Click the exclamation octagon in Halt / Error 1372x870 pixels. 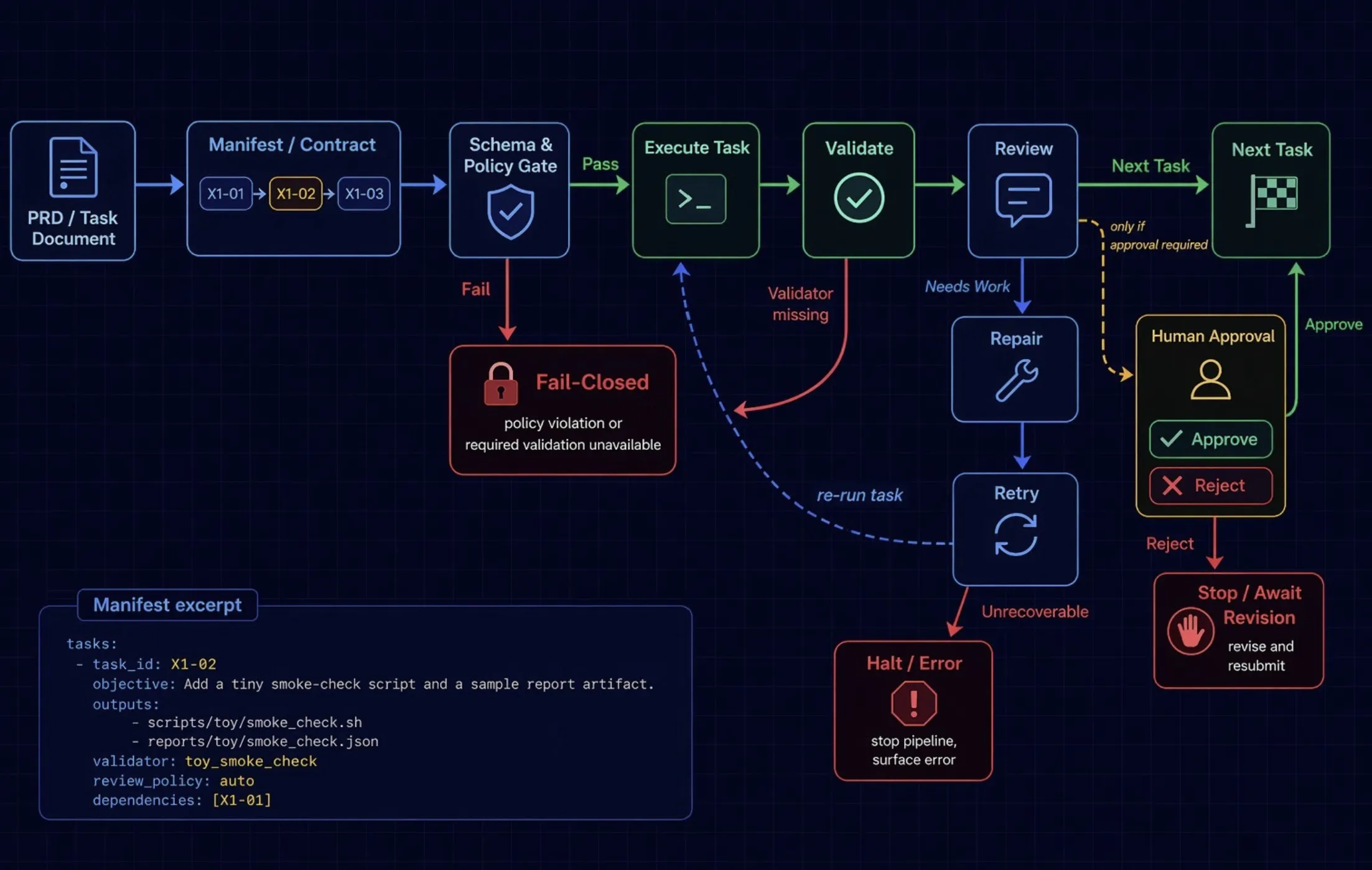point(913,703)
